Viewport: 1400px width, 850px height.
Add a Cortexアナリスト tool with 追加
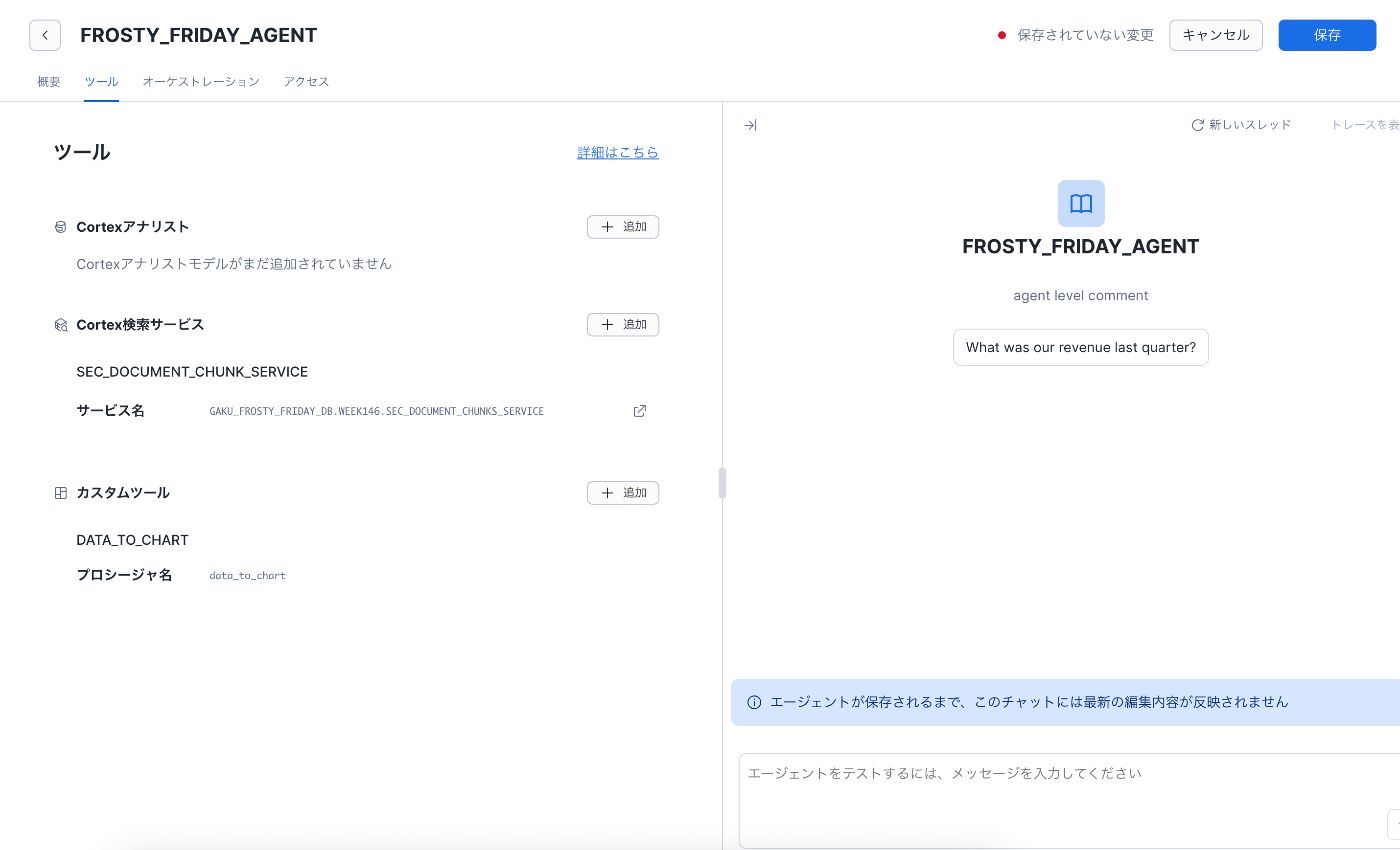(x=623, y=227)
